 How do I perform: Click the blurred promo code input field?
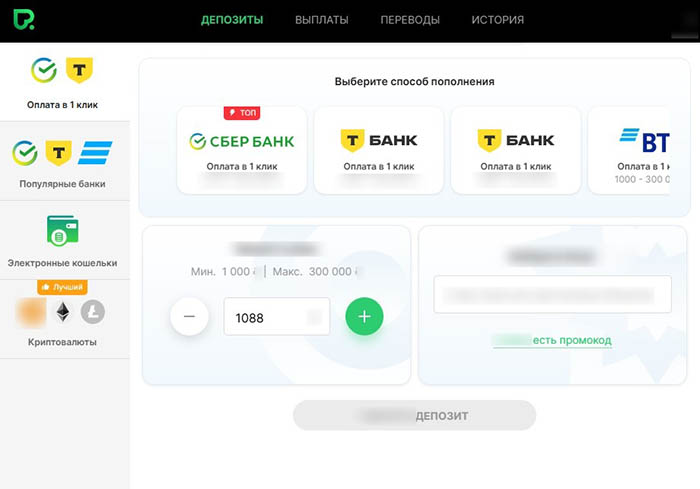(x=552, y=295)
